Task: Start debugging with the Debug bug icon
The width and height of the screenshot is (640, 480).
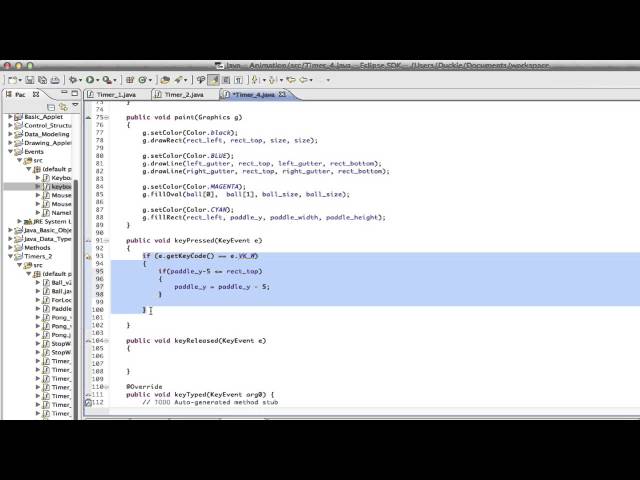Action: point(73,80)
